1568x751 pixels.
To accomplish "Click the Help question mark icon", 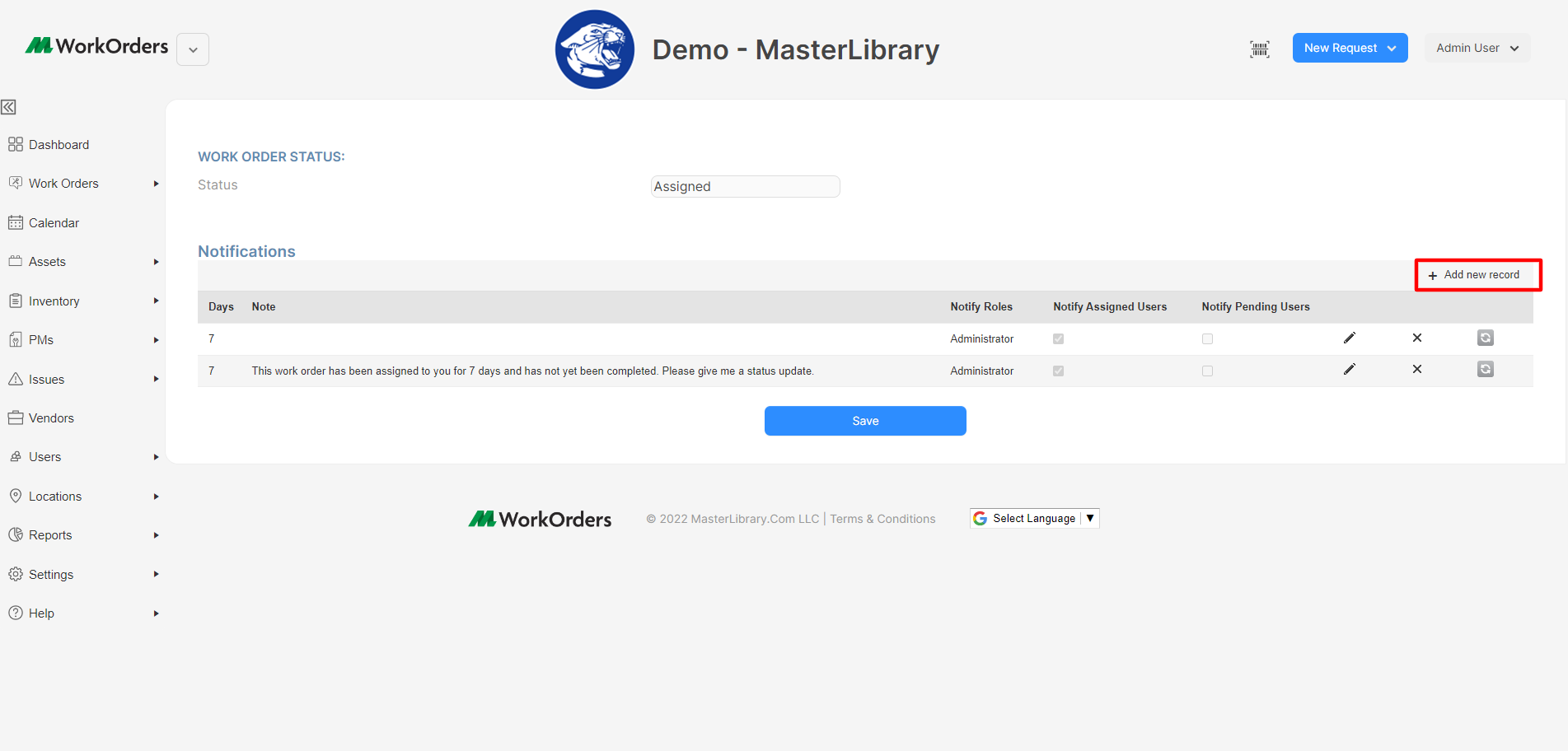I will 16,613.
